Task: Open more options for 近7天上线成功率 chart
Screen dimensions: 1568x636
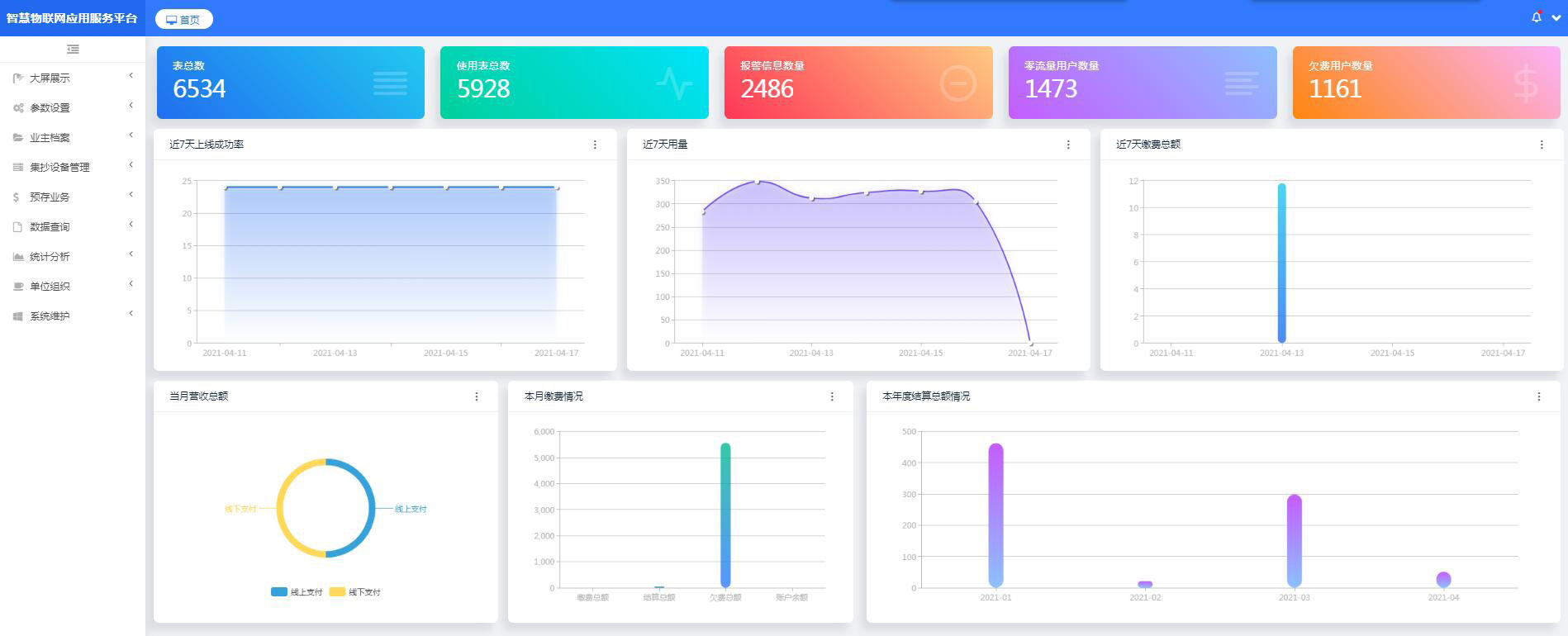Action: click(595, 145)
